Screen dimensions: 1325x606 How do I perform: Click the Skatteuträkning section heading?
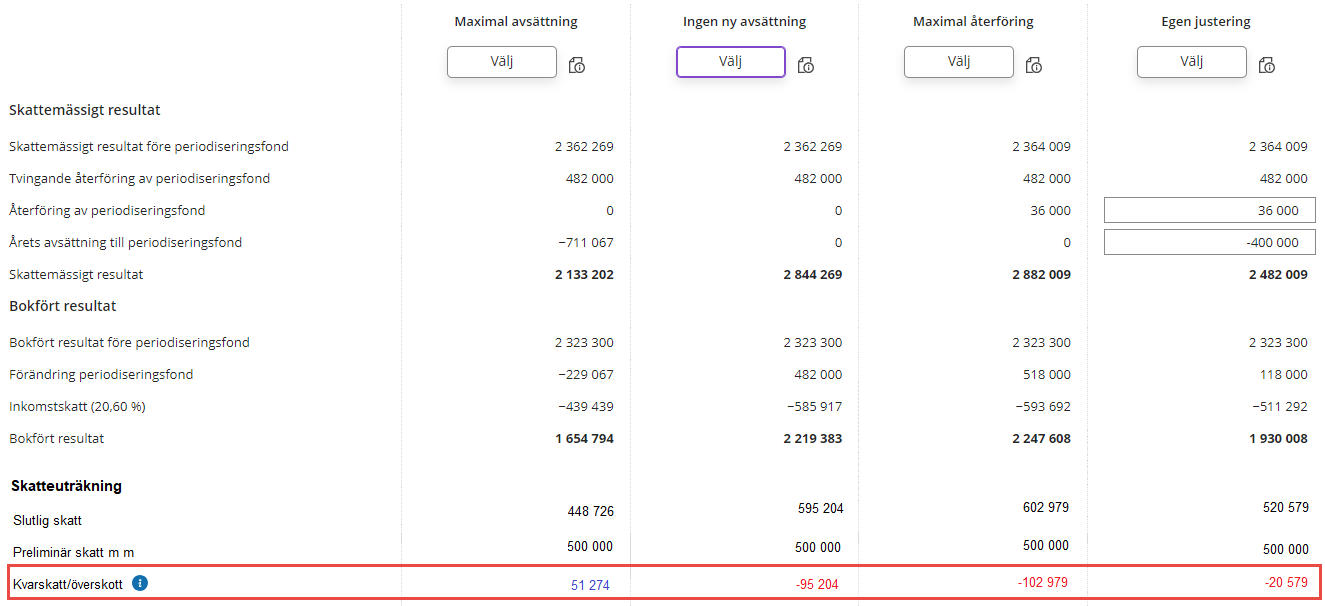(x=66, y=486)
